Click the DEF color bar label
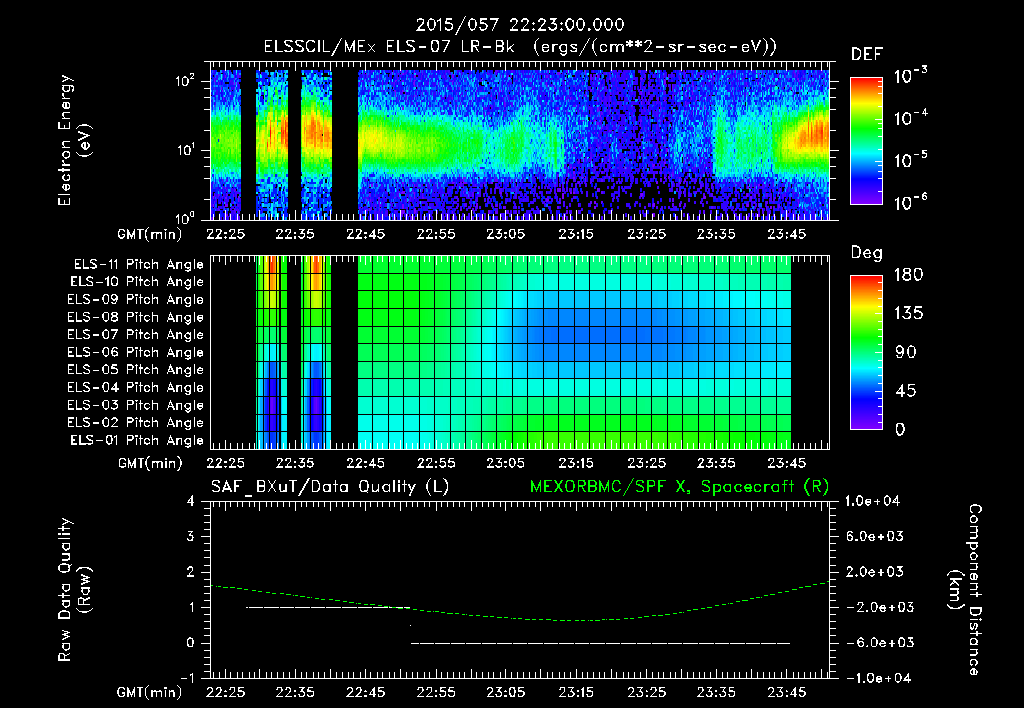The width and height of the screenshot is (1024, 708). click(867, 55)
